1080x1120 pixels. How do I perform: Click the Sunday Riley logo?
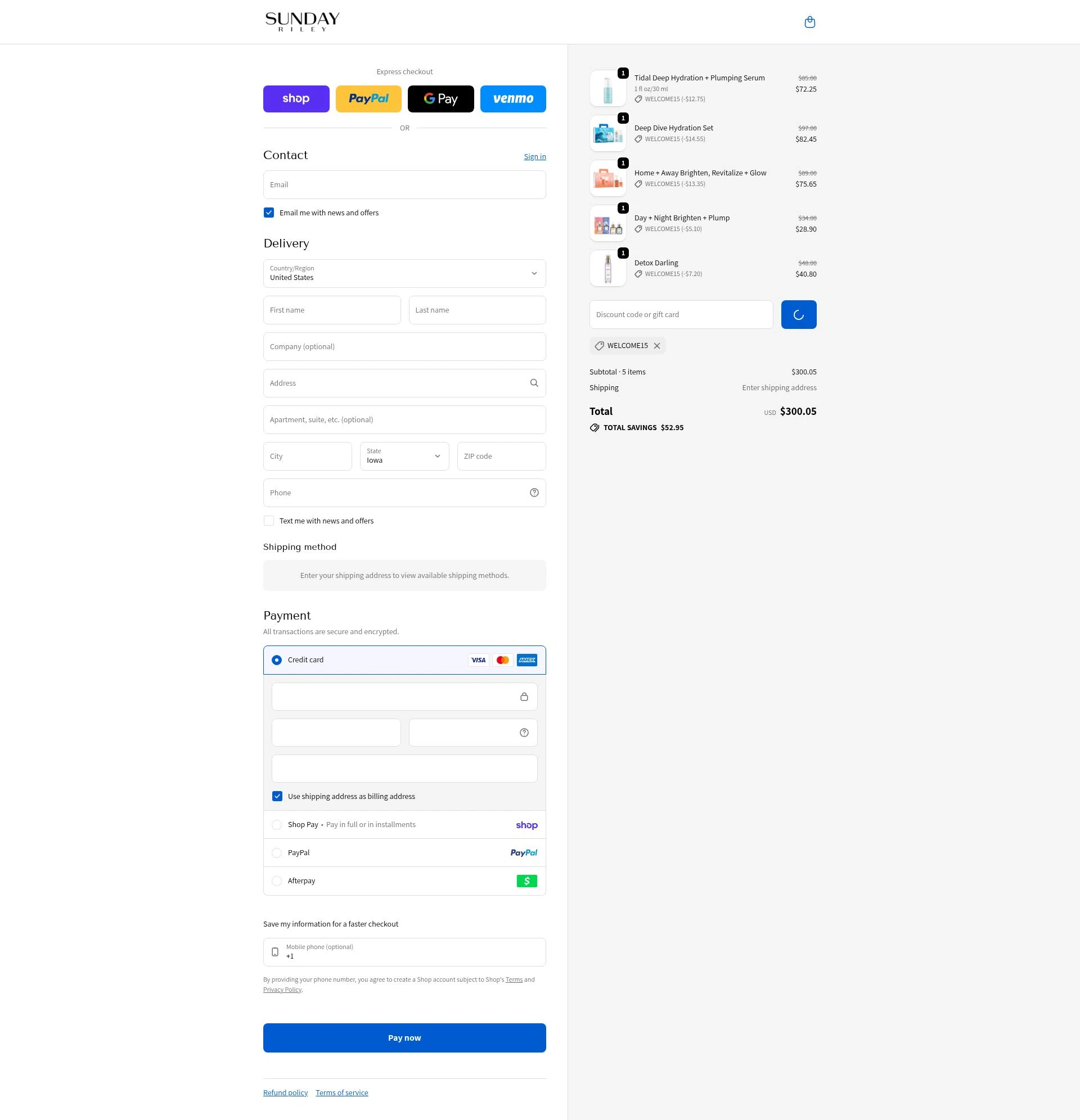[302, 22]
